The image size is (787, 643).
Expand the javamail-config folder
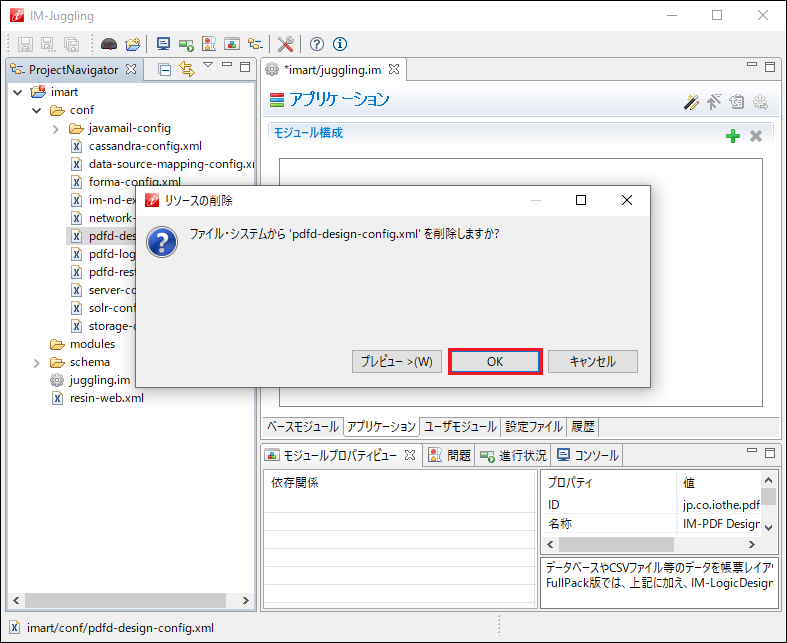point(56,129)
